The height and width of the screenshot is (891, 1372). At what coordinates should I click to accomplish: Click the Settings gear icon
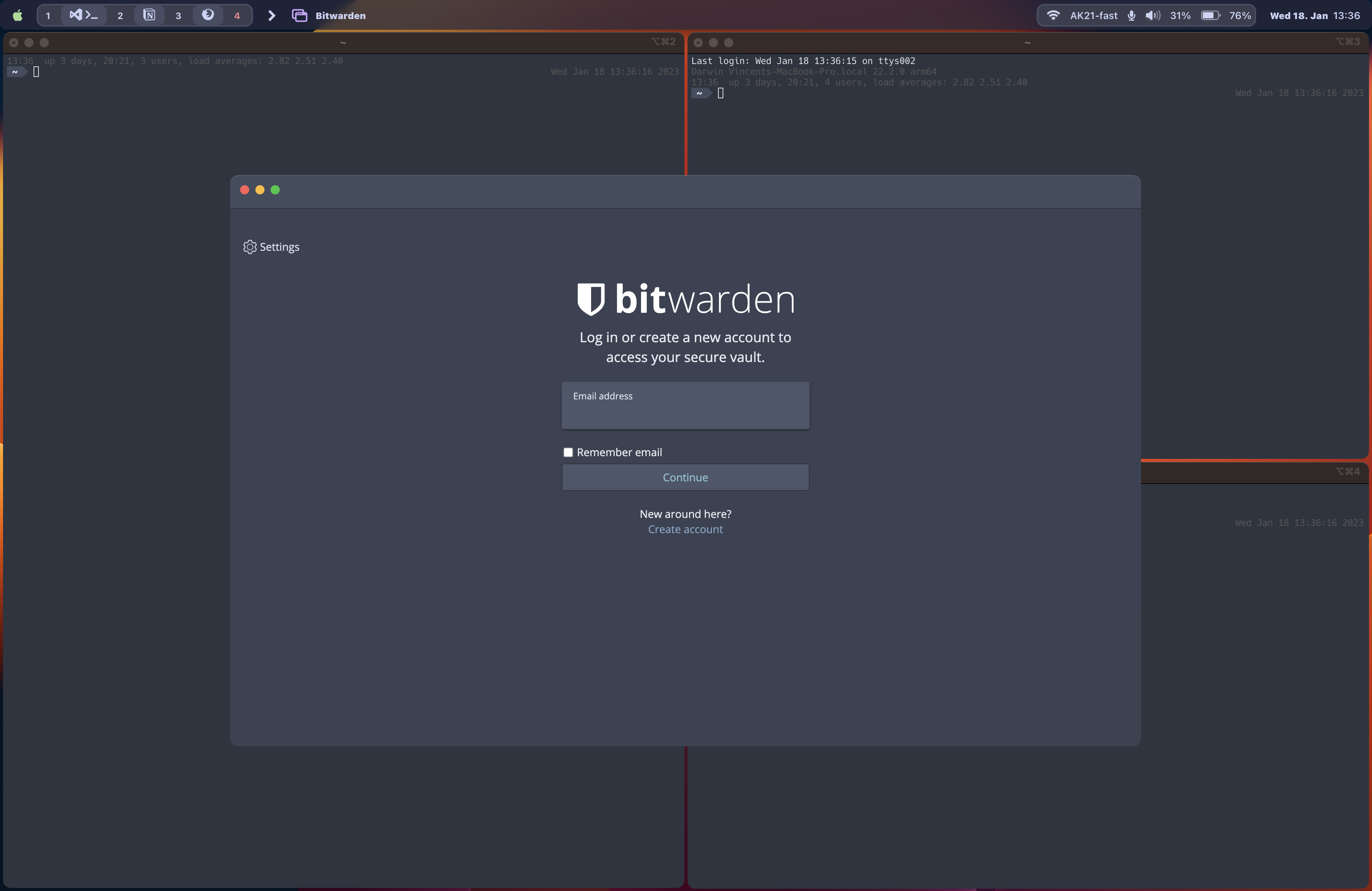[250, 247]
